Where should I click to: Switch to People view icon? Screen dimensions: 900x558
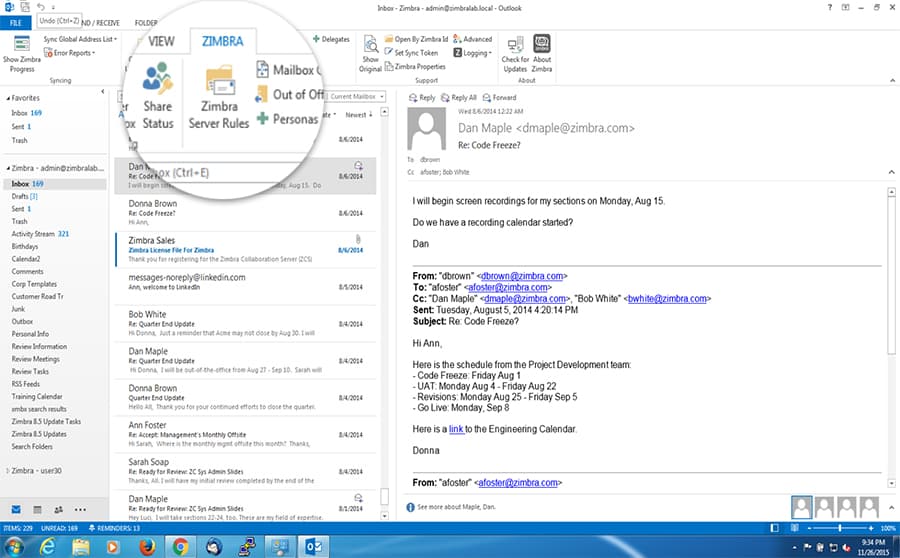coord(59,509)
